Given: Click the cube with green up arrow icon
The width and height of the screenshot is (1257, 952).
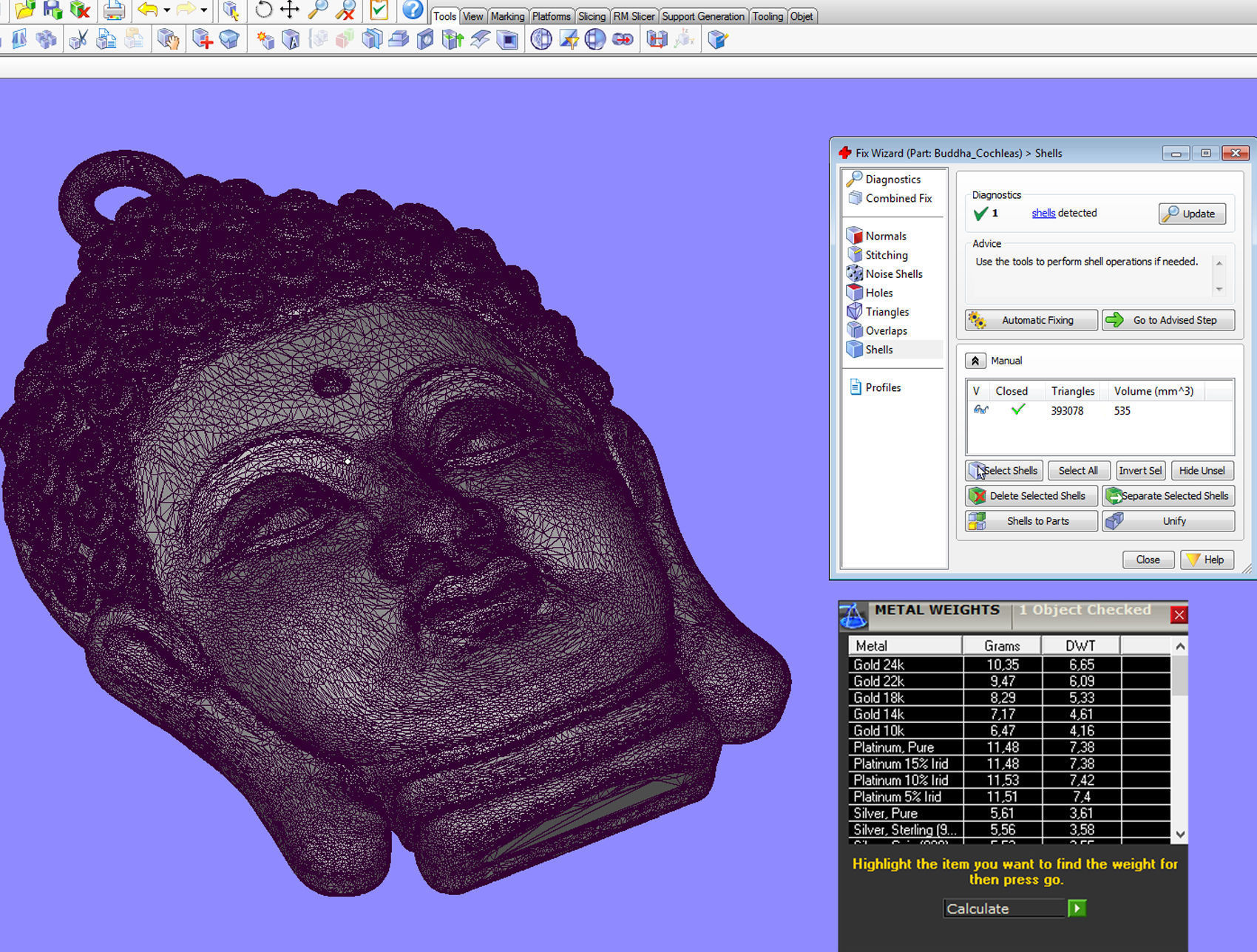Looking at the screenshot, I should [453, 39].
